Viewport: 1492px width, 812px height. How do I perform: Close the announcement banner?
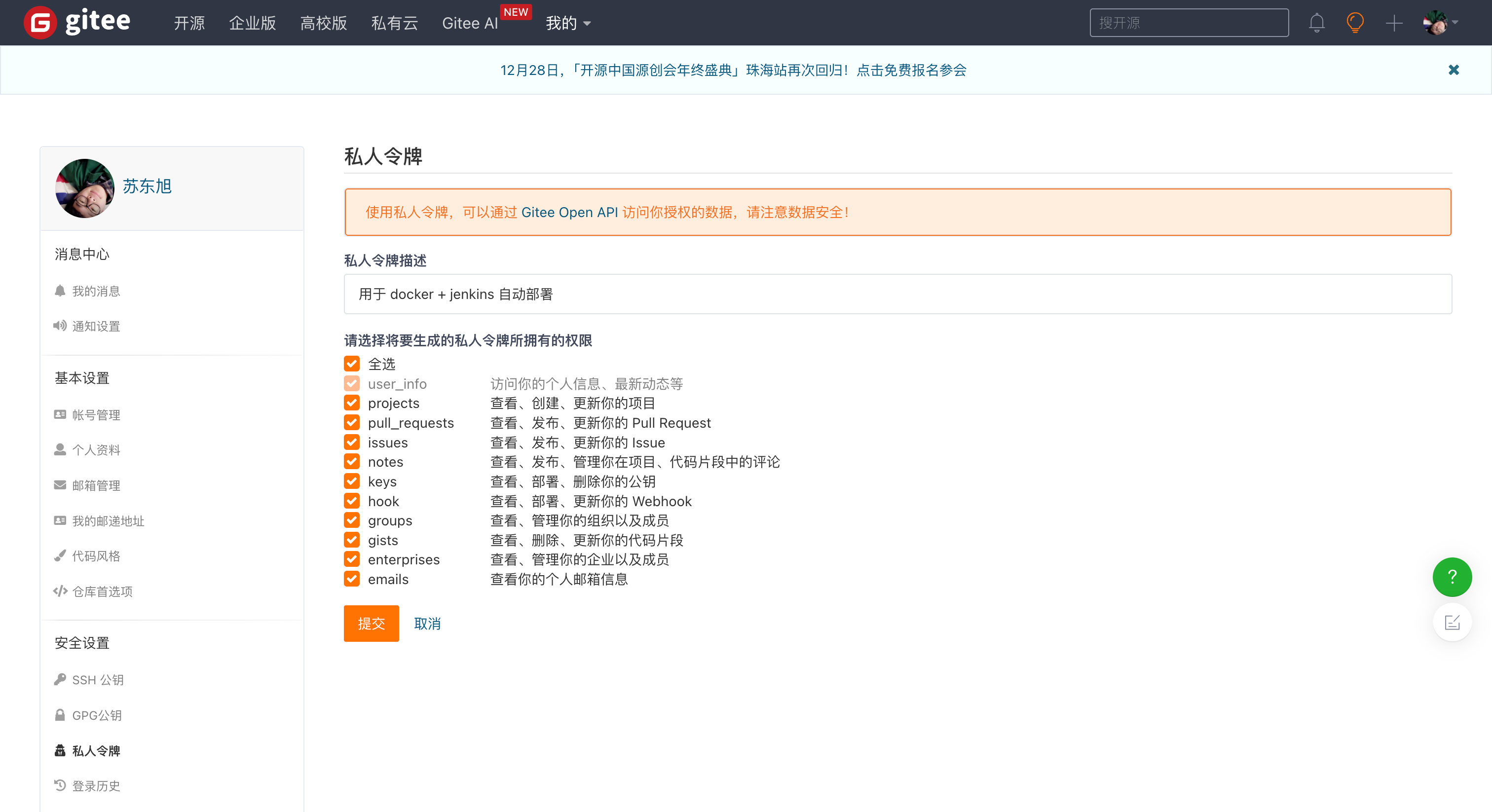[x=1453, y=70]
